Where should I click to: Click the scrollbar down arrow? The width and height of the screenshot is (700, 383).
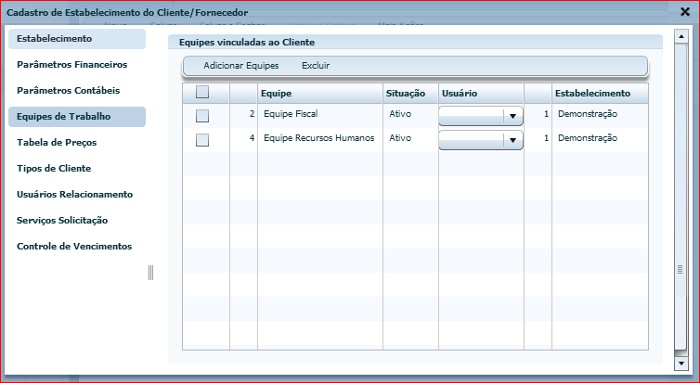point(681,363)
